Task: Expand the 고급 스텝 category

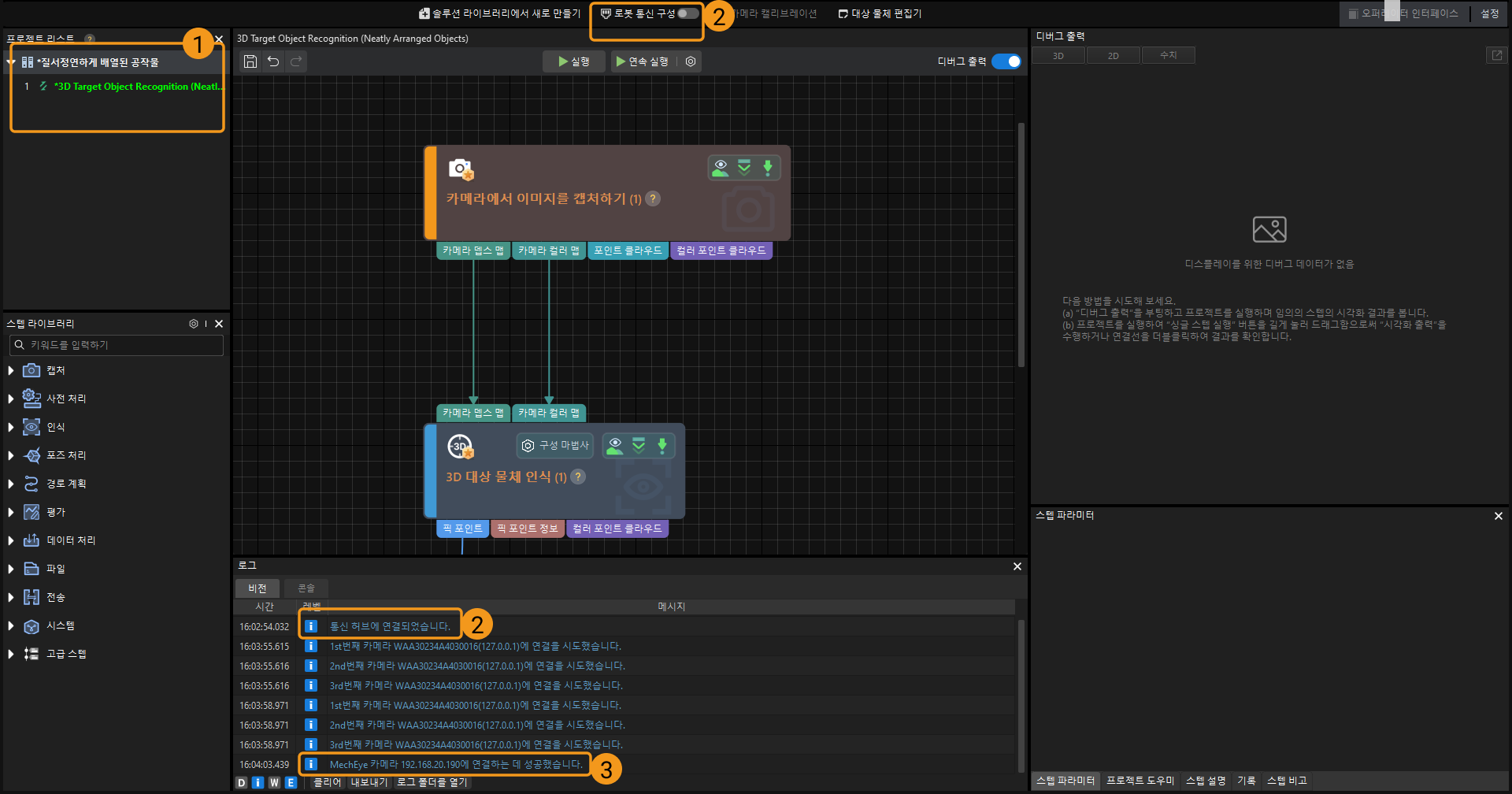Action: pos(11,654)
